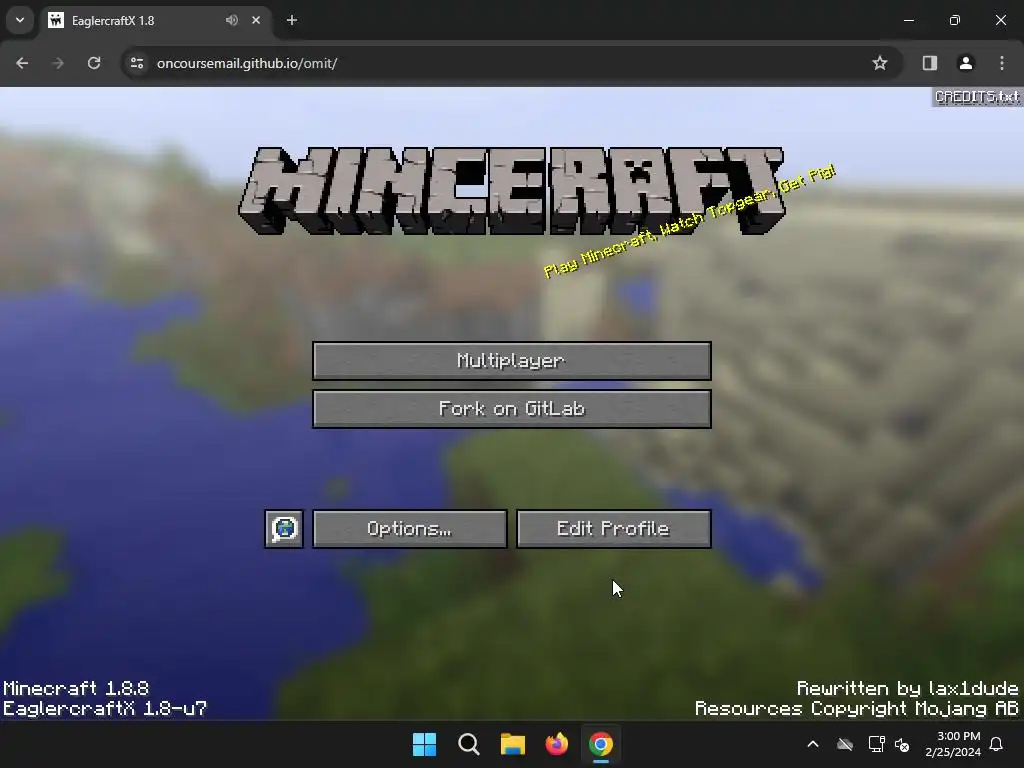Open the OneDrive tray icon

tap(844, 744)
